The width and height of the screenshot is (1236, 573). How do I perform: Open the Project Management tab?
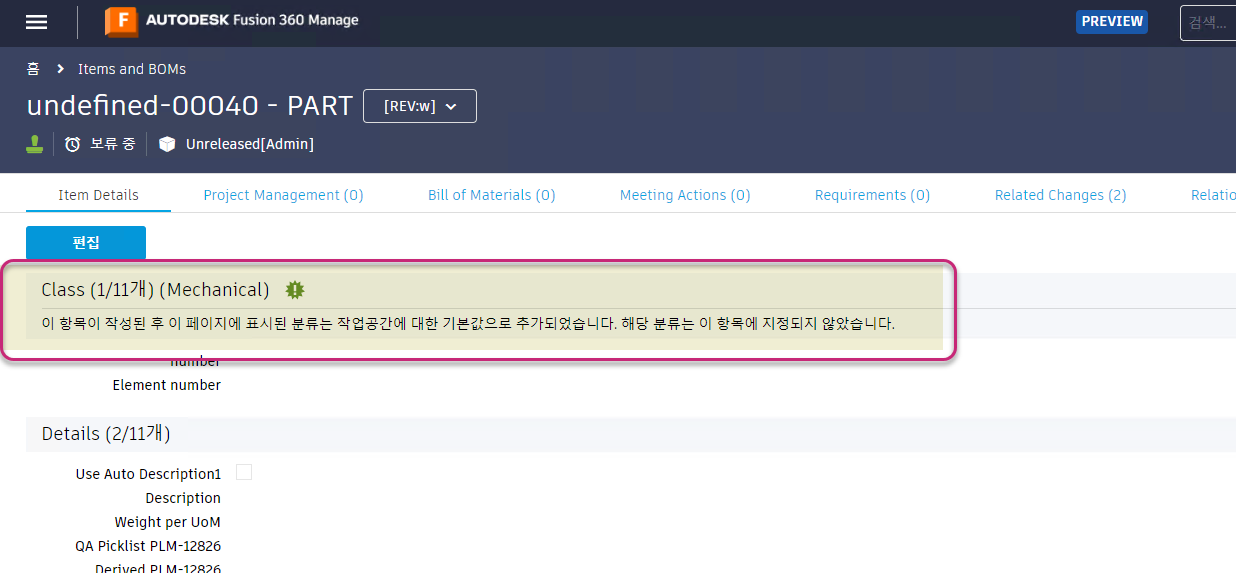(x=283, y=195)
